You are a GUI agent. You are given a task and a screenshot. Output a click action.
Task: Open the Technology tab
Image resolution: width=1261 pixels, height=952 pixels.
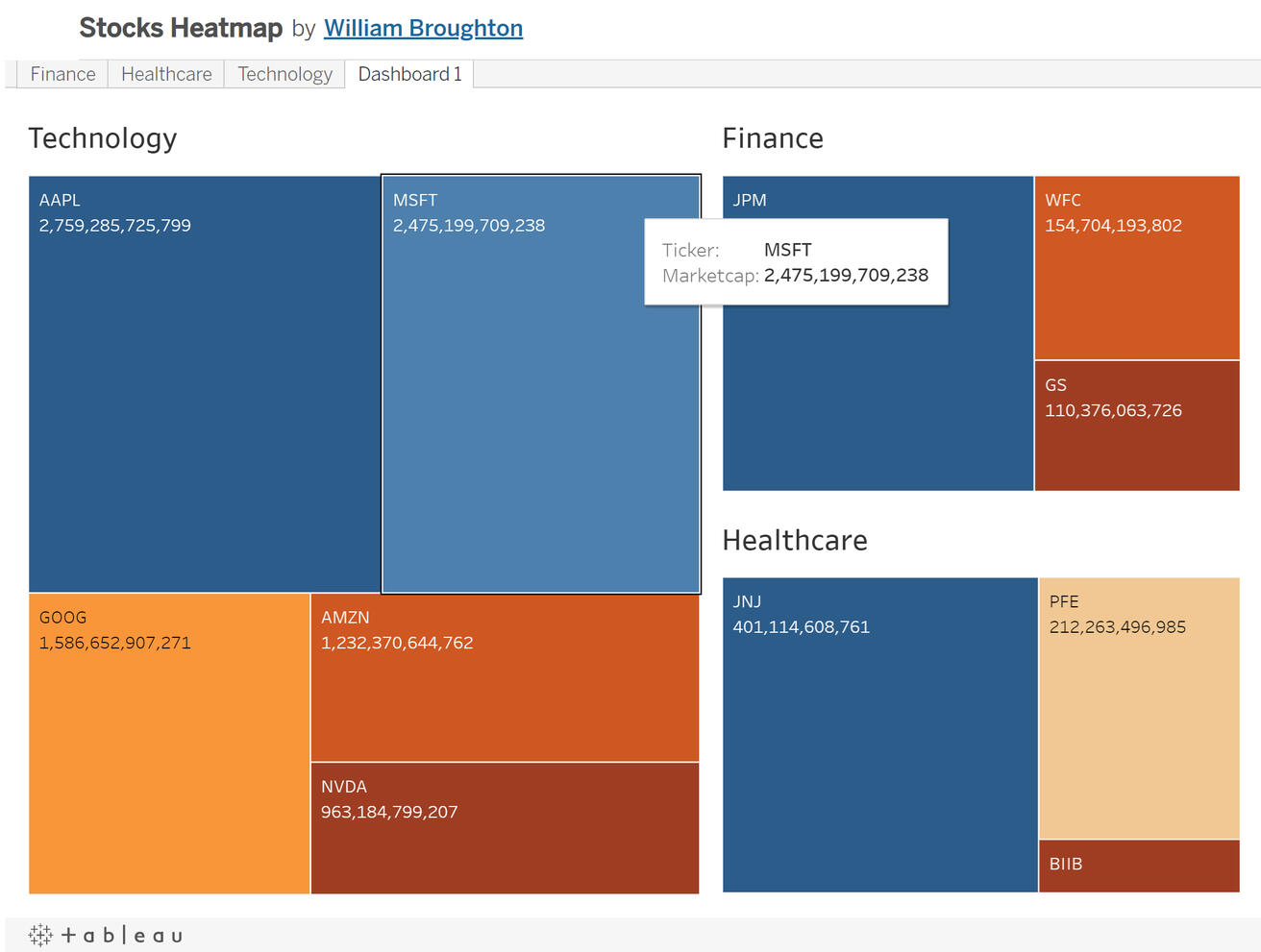pos(284,74)
